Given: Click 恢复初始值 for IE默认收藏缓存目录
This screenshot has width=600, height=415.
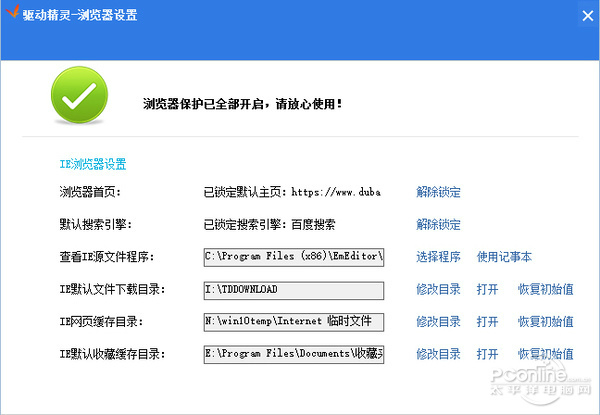Looking at the screenshot, I should tap(546, 354).
